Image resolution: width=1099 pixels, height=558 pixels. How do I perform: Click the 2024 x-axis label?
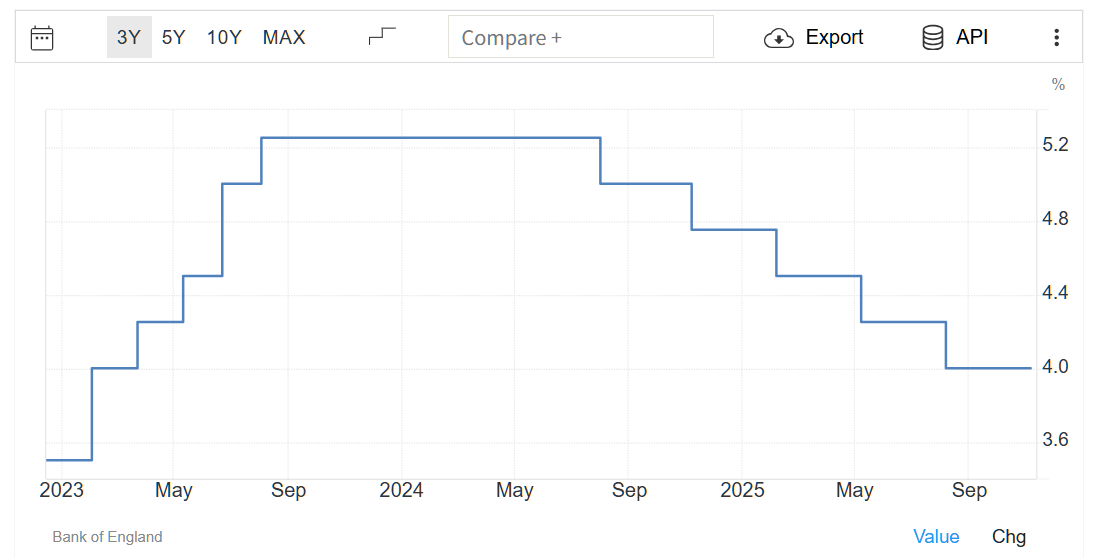pyautogui.click(x=401, y=490)
